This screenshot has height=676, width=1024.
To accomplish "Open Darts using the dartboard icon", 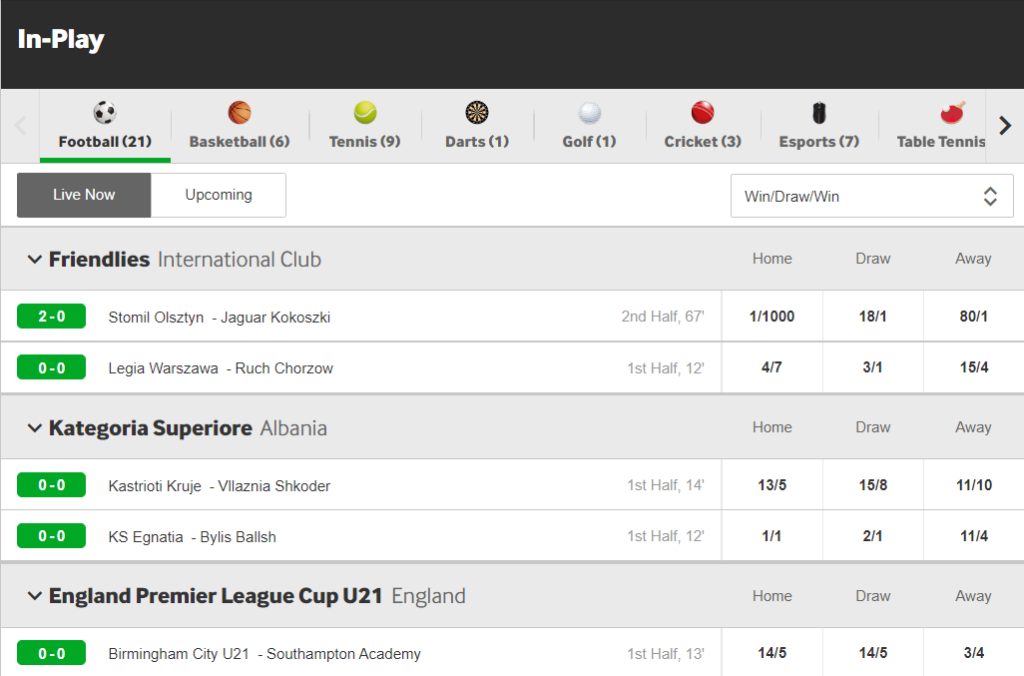I will click(477, 112).
